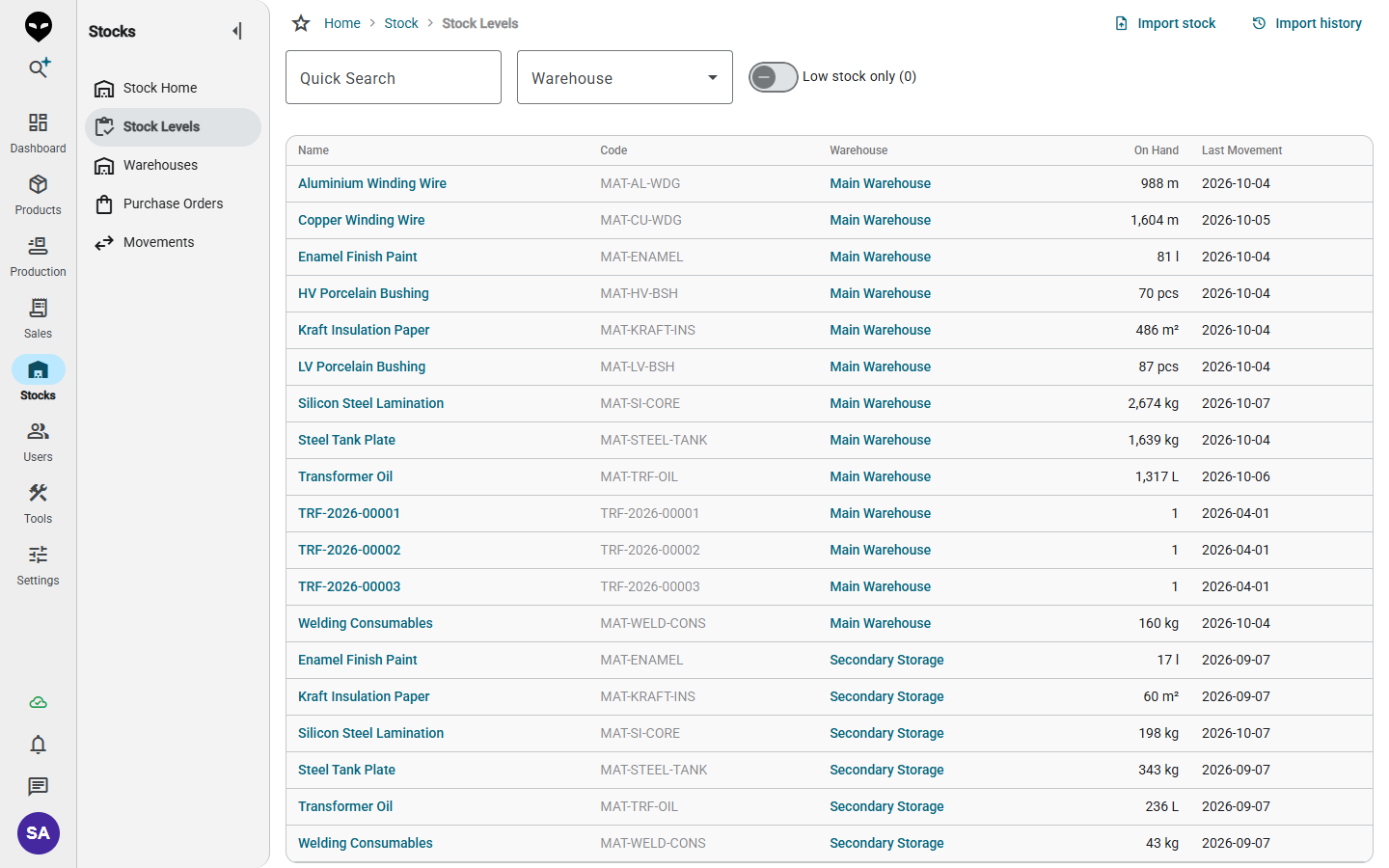Open Main Warehouse link in Transformer Oil row
The height and width of the screenshot is (868, 1389).
[x=881, y=476]
